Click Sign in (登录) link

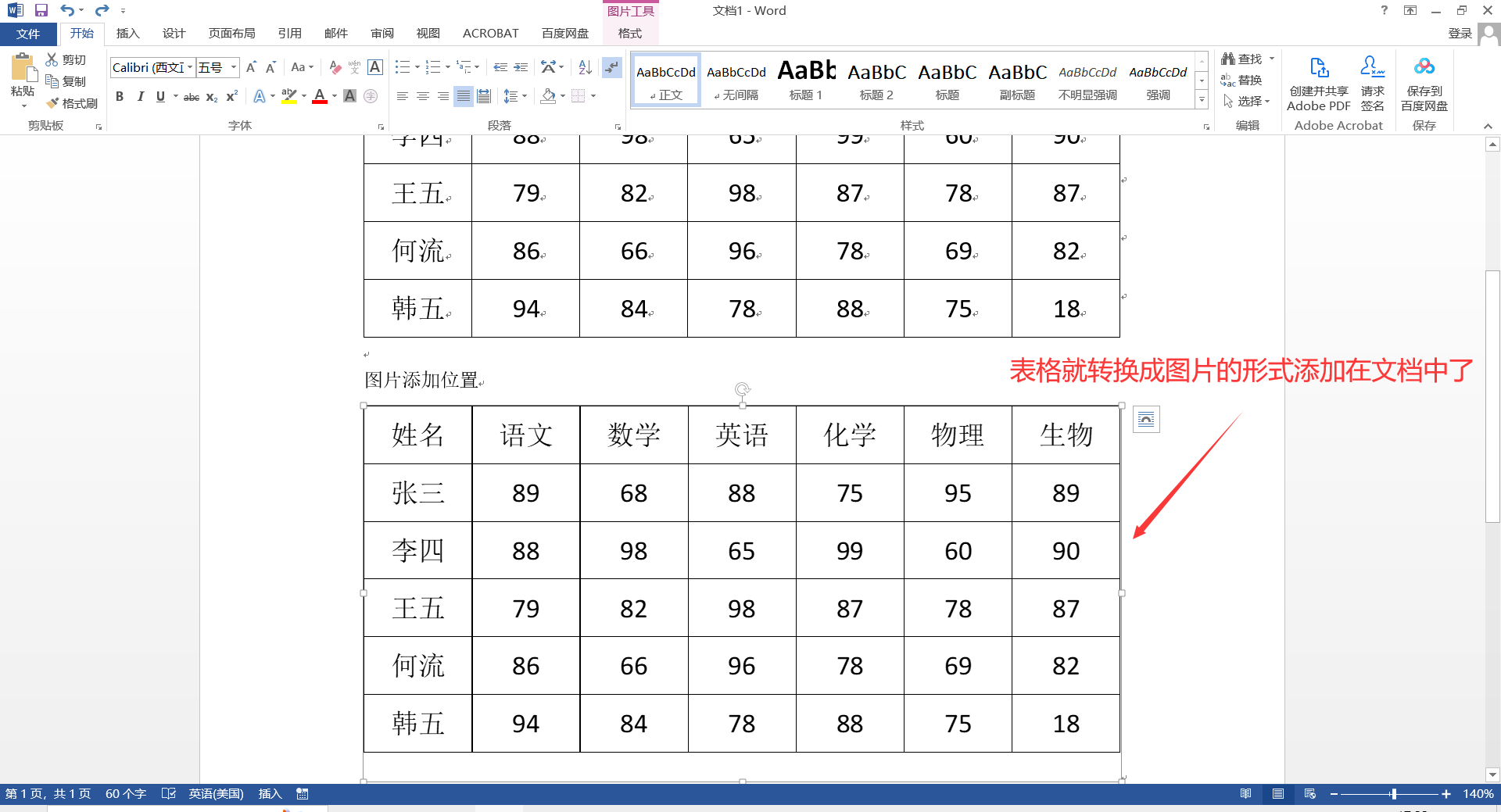[1460, 34]
